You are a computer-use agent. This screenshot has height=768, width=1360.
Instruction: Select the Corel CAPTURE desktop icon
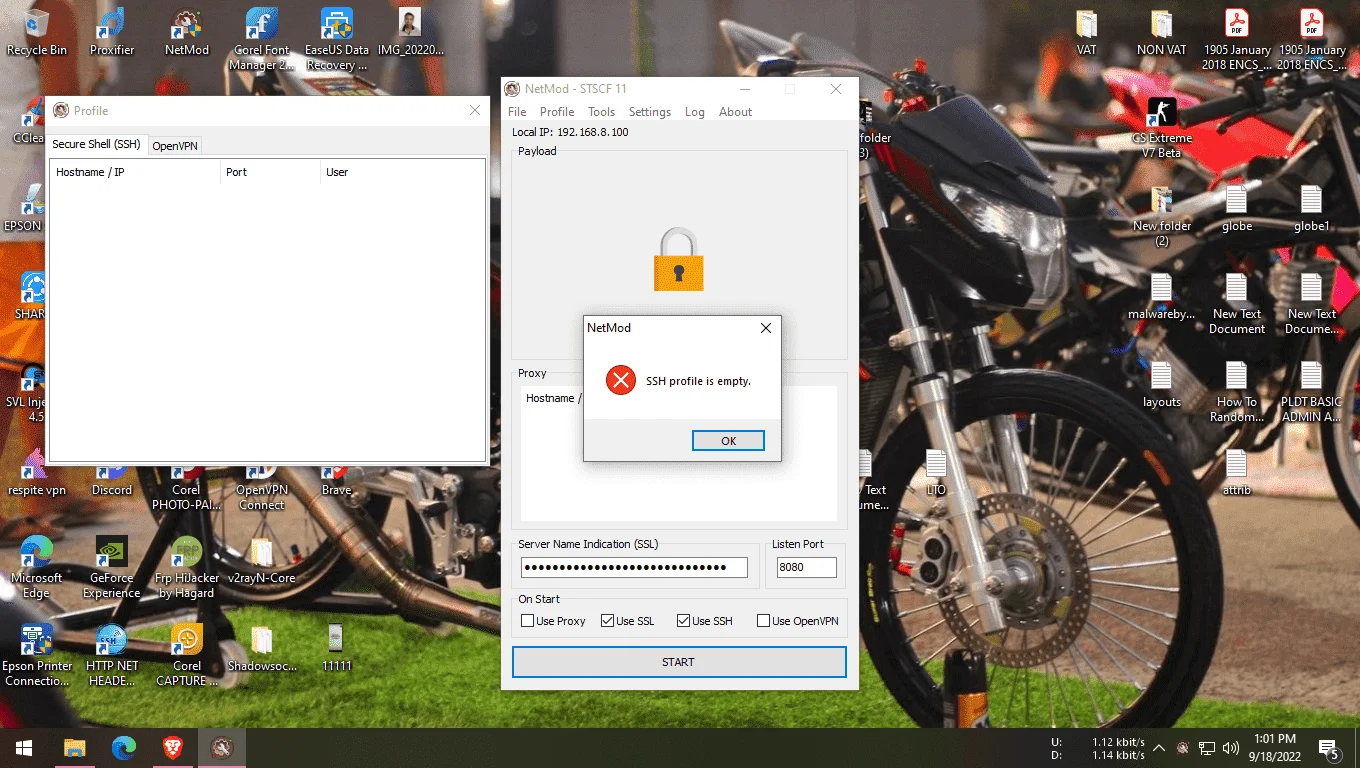187,655
